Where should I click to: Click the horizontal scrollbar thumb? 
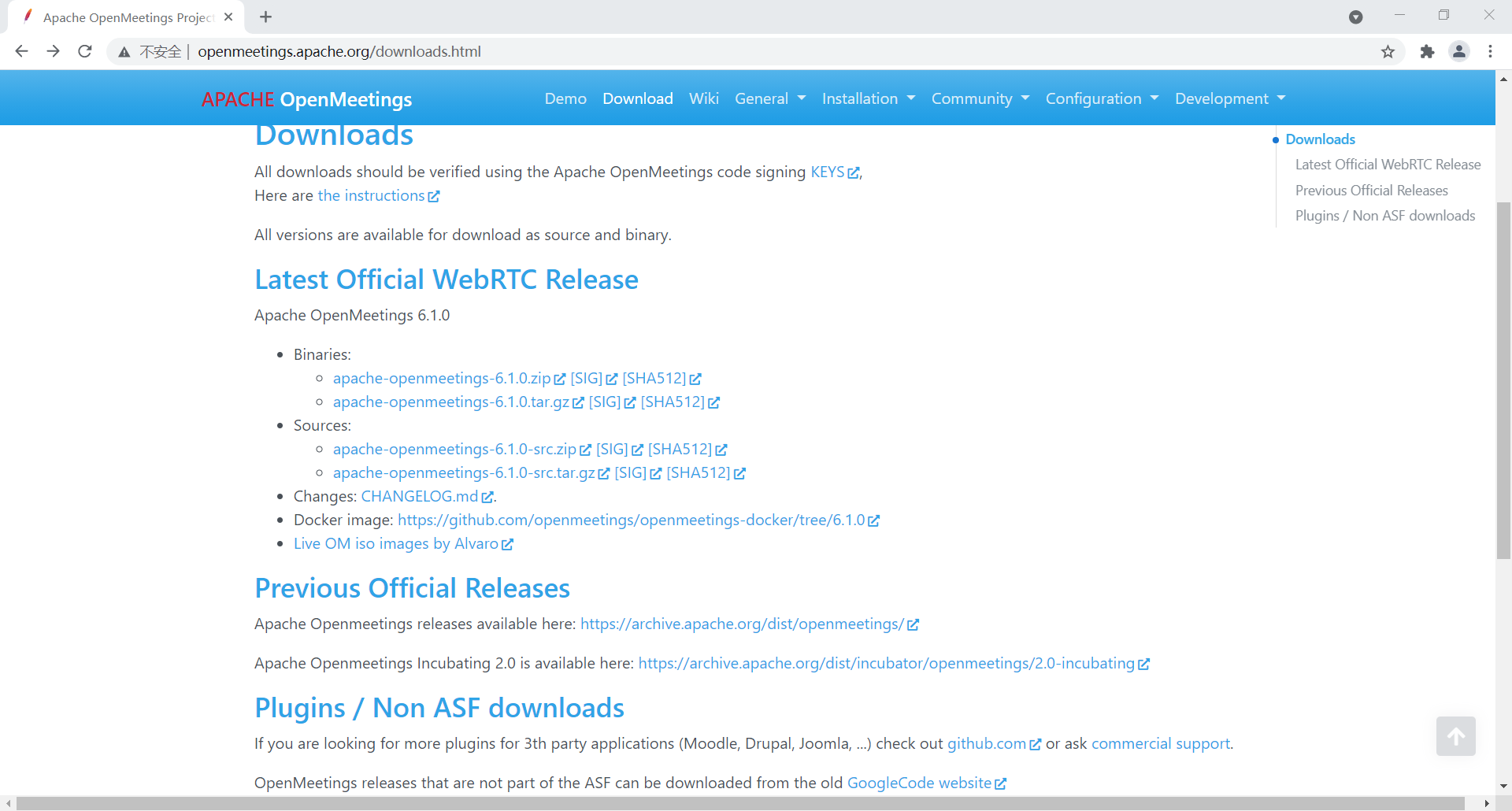(x=740, y=804)
